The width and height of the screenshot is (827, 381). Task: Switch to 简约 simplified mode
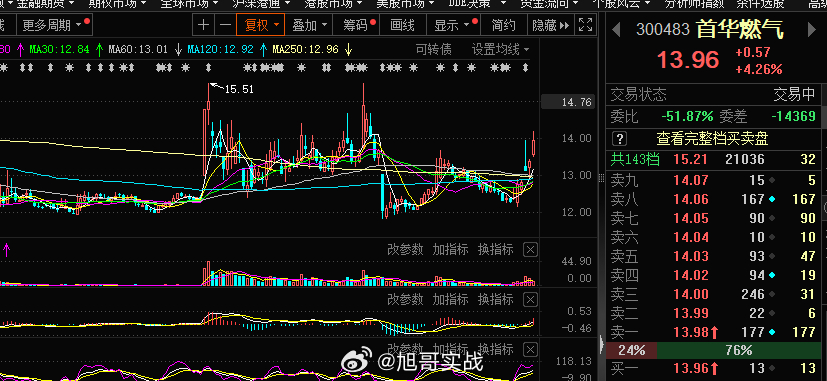(503, 25)
